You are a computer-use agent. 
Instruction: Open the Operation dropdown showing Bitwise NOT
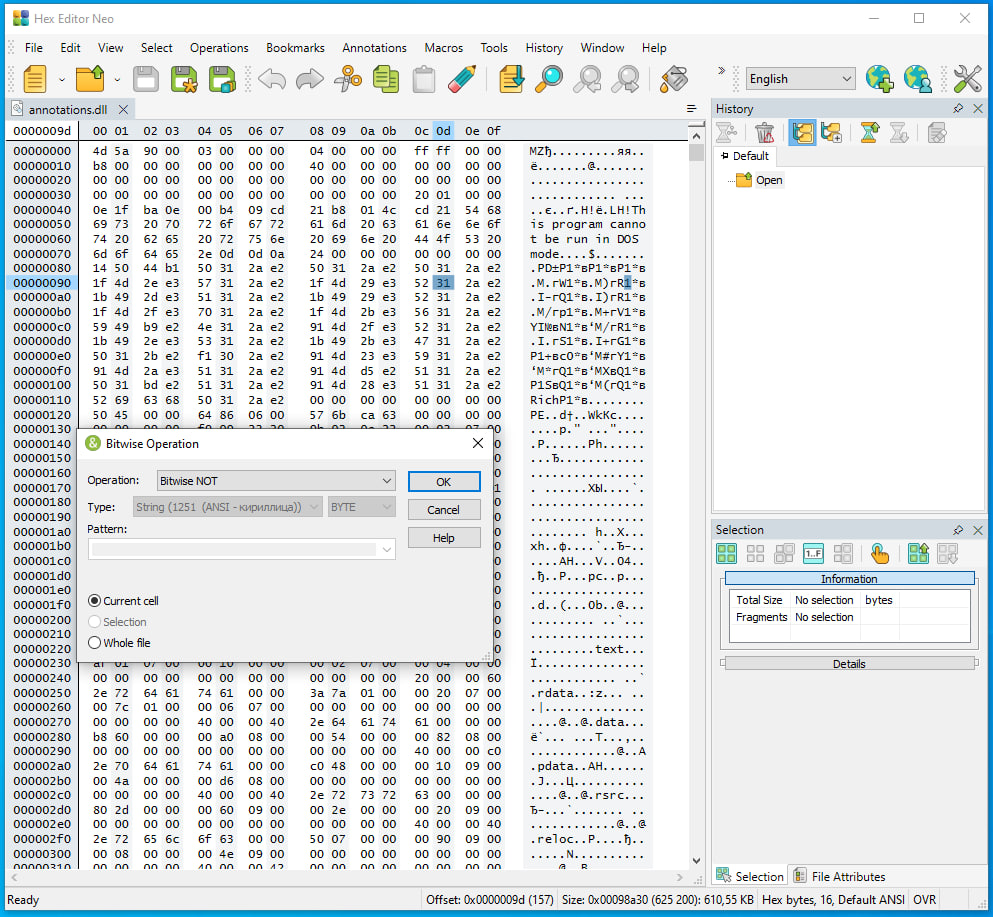(x=275, y=481)
